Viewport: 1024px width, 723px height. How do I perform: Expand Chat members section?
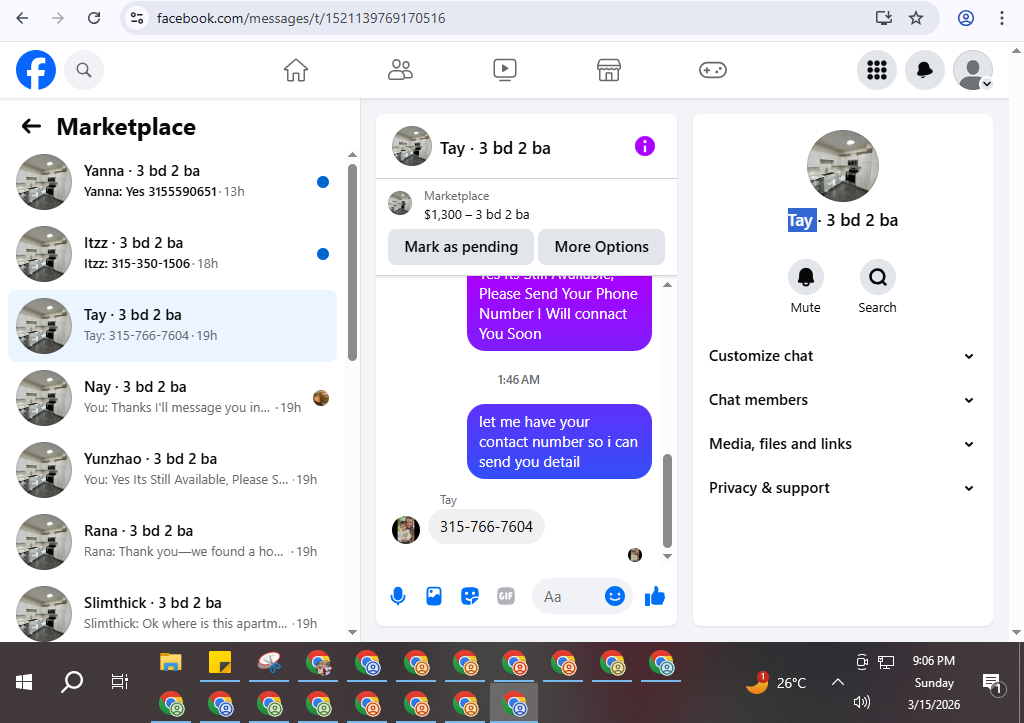pyautogui.click(x=841, y=400)
